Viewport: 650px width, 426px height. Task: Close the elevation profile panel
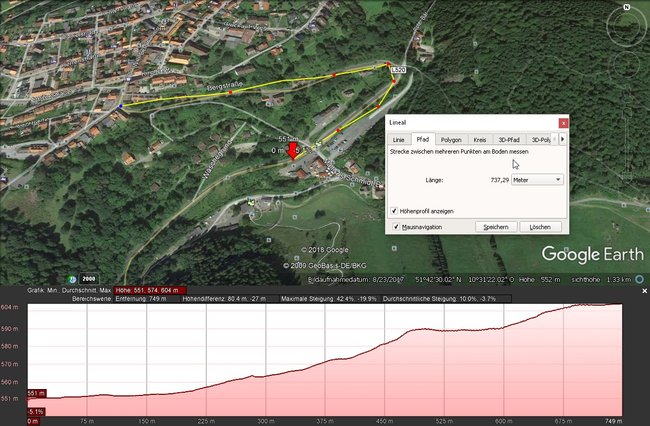pos(644,291)
